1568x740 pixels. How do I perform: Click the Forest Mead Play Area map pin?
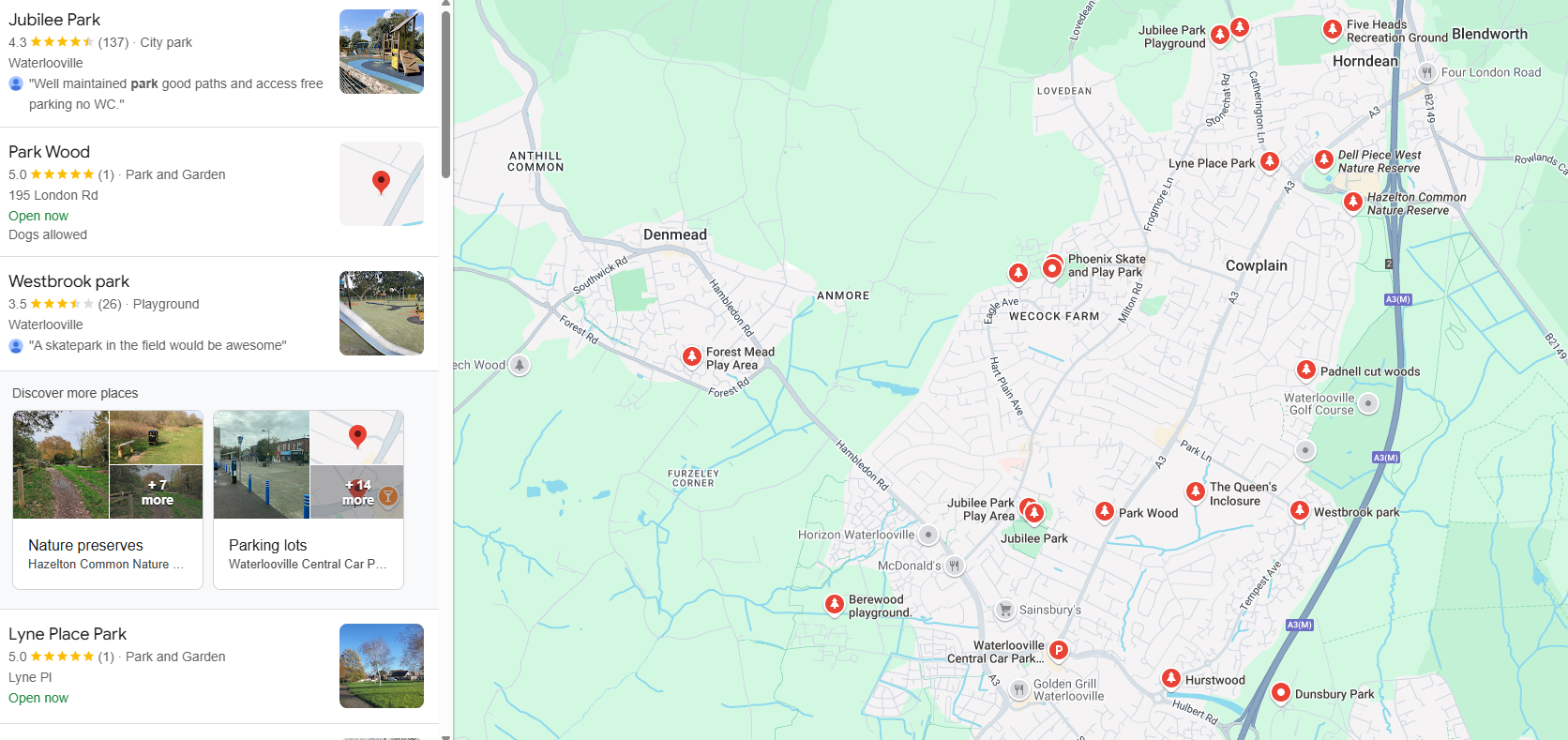pyautogui.click(x=692, y=356)
